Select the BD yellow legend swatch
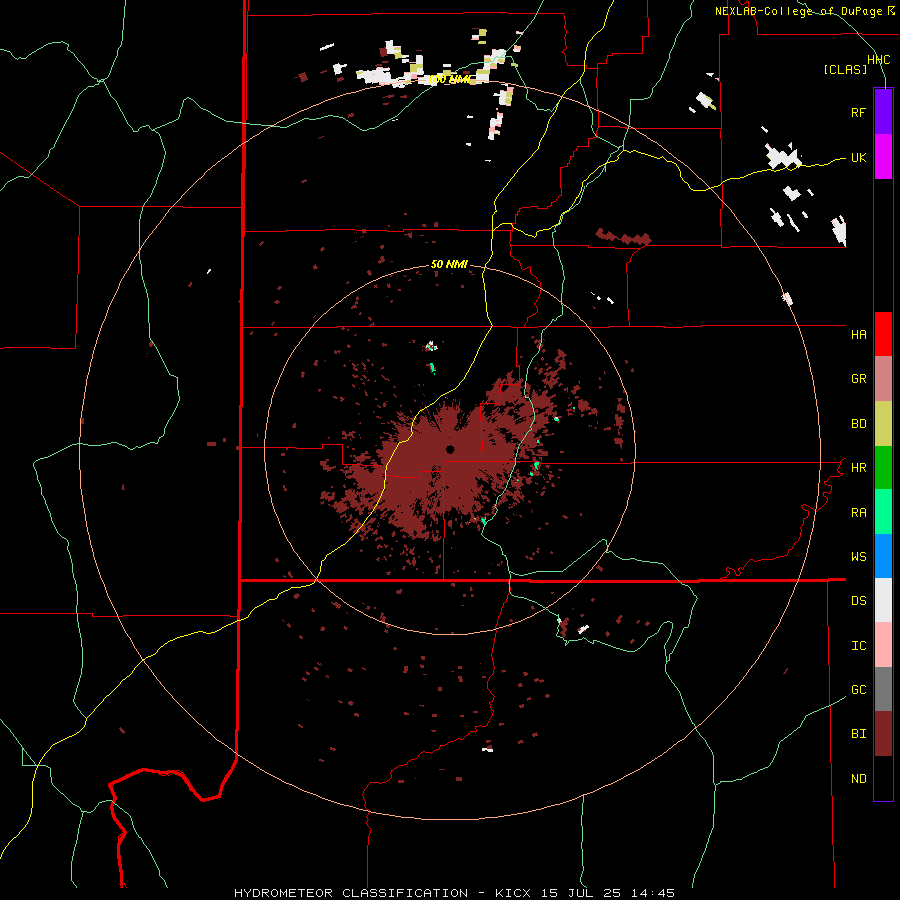The height and width of the screenshot is (900, 900). click(883, 424)
